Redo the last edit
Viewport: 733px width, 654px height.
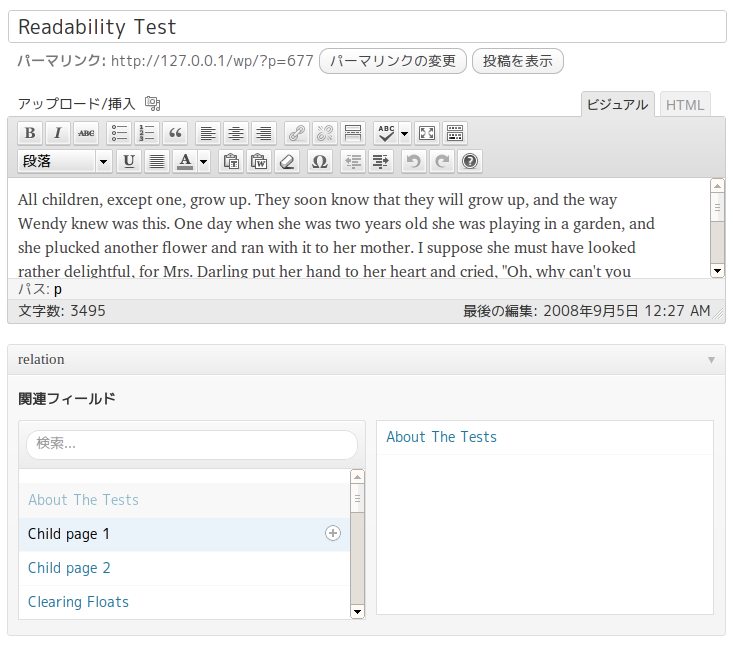tap(442, 161)
